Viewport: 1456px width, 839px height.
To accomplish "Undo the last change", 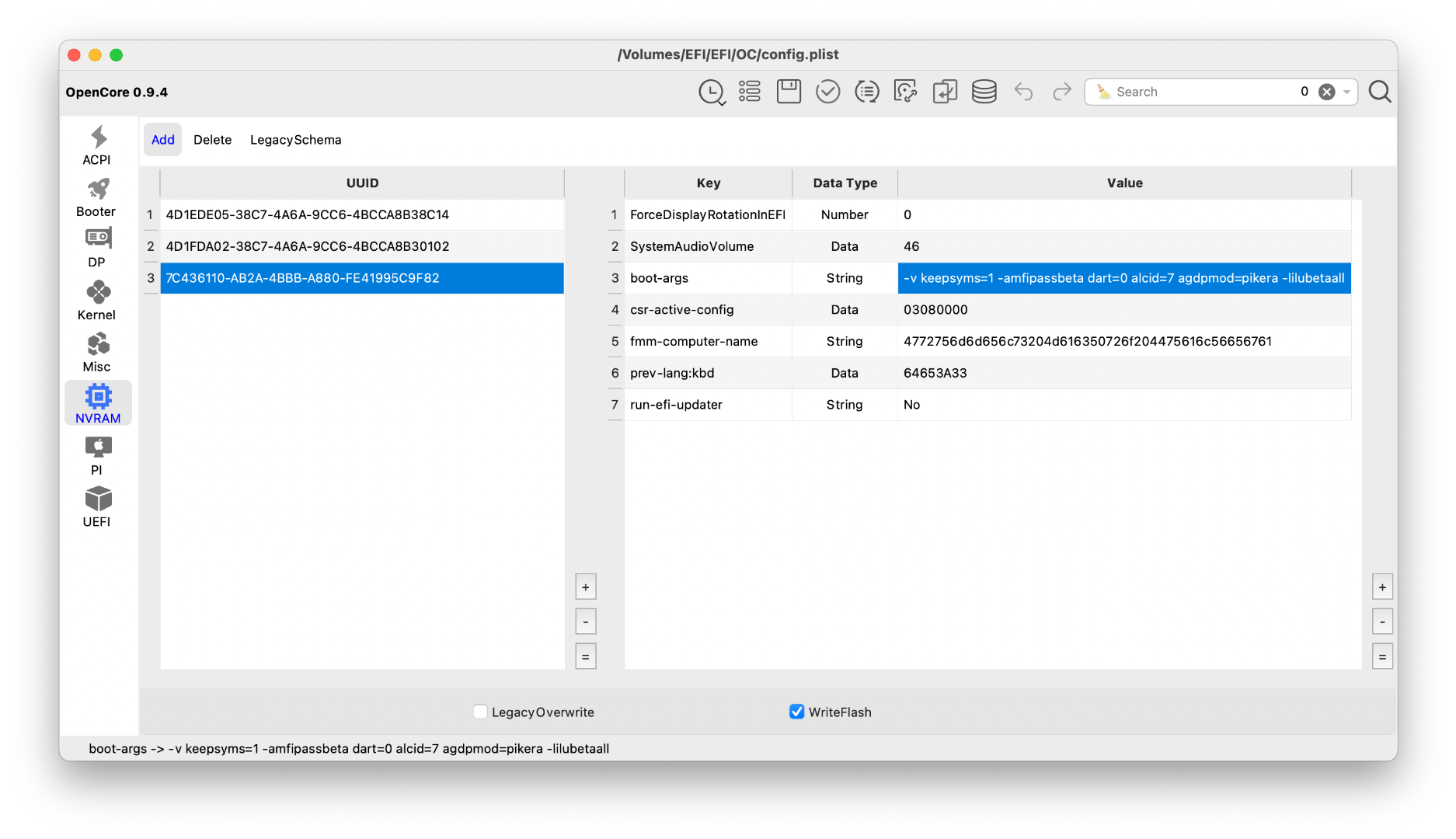I will 1023,92.
